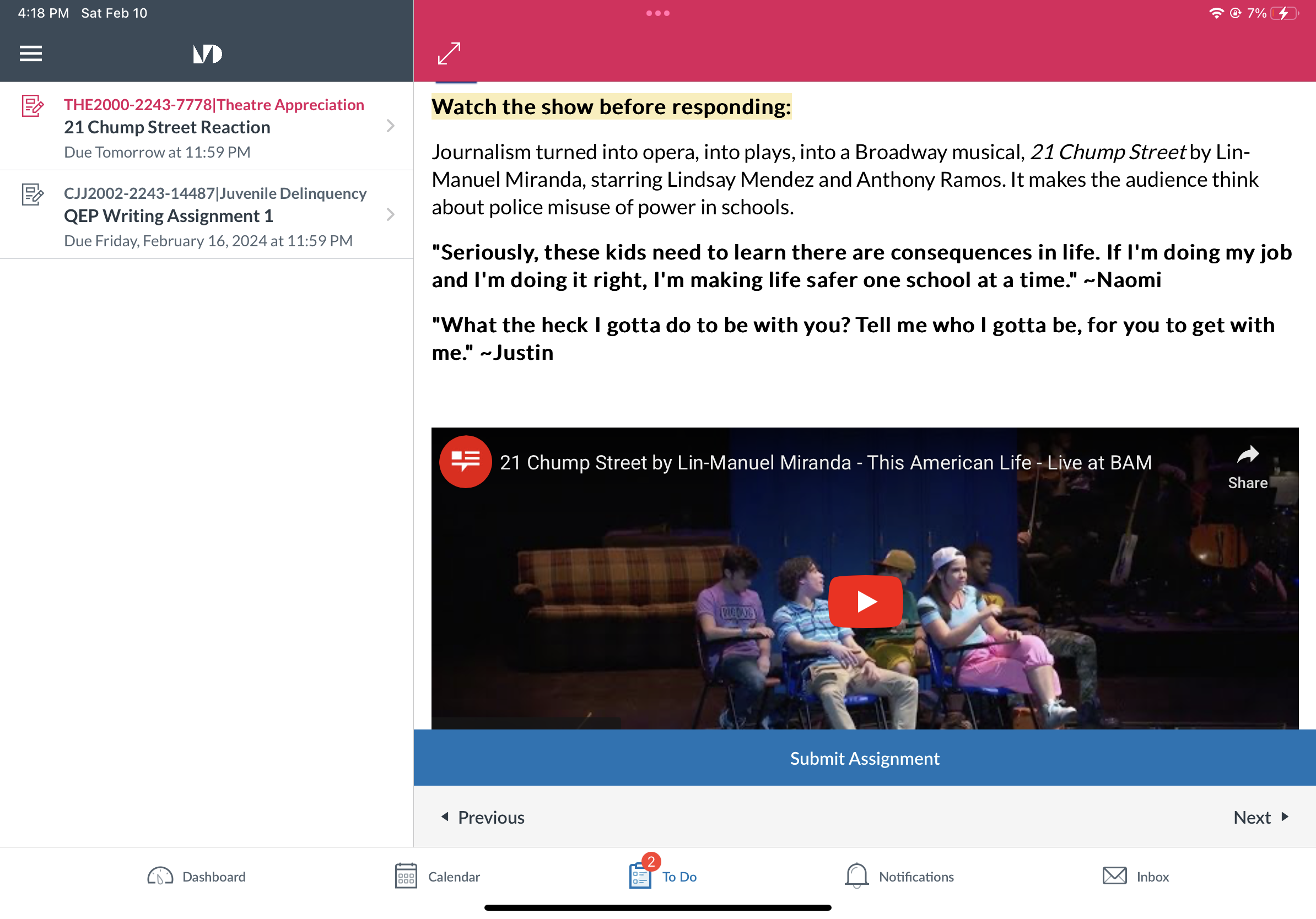Tap the battery charging indicator
This screenshot has height=919, width=1316.
[1285, 13]
